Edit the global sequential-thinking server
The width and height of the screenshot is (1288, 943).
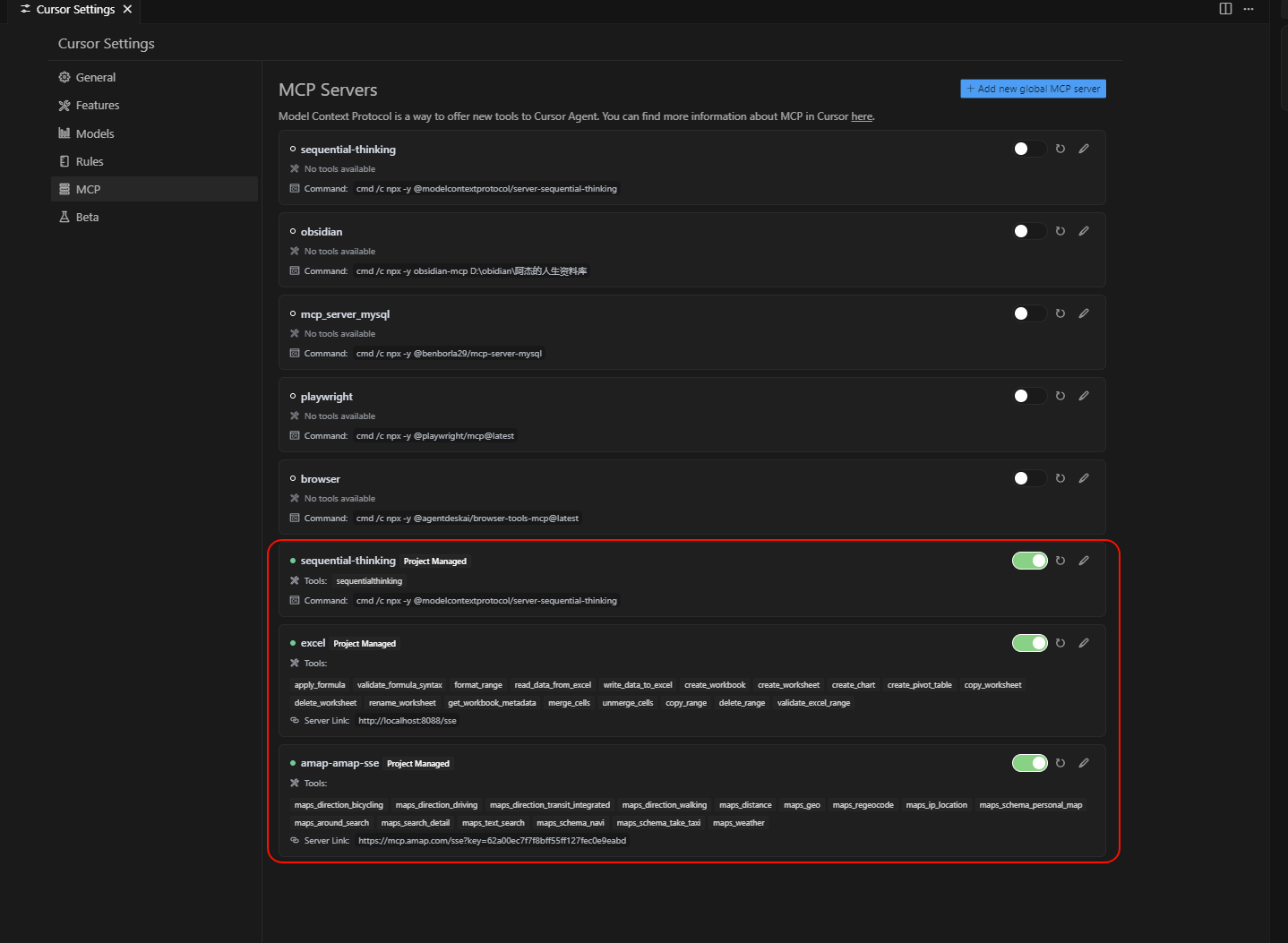click(x=1084, y=149)
